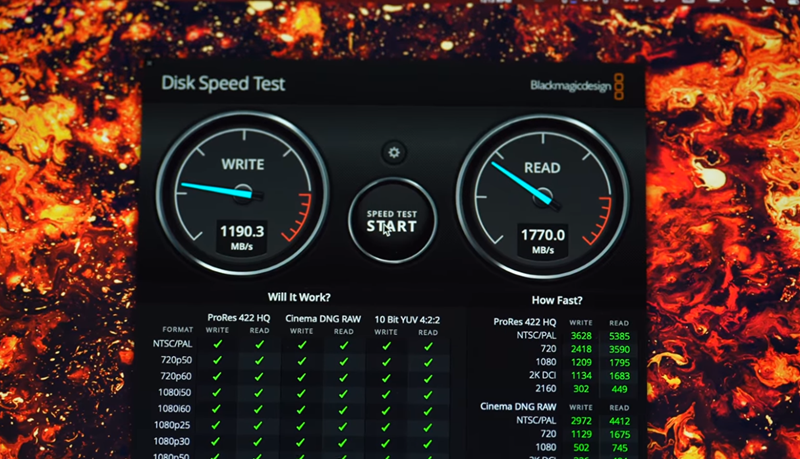The width and height of the screenshot is (800, 459).
Task: Select the 1080i50 format row label
Action: tap(173, 392)
